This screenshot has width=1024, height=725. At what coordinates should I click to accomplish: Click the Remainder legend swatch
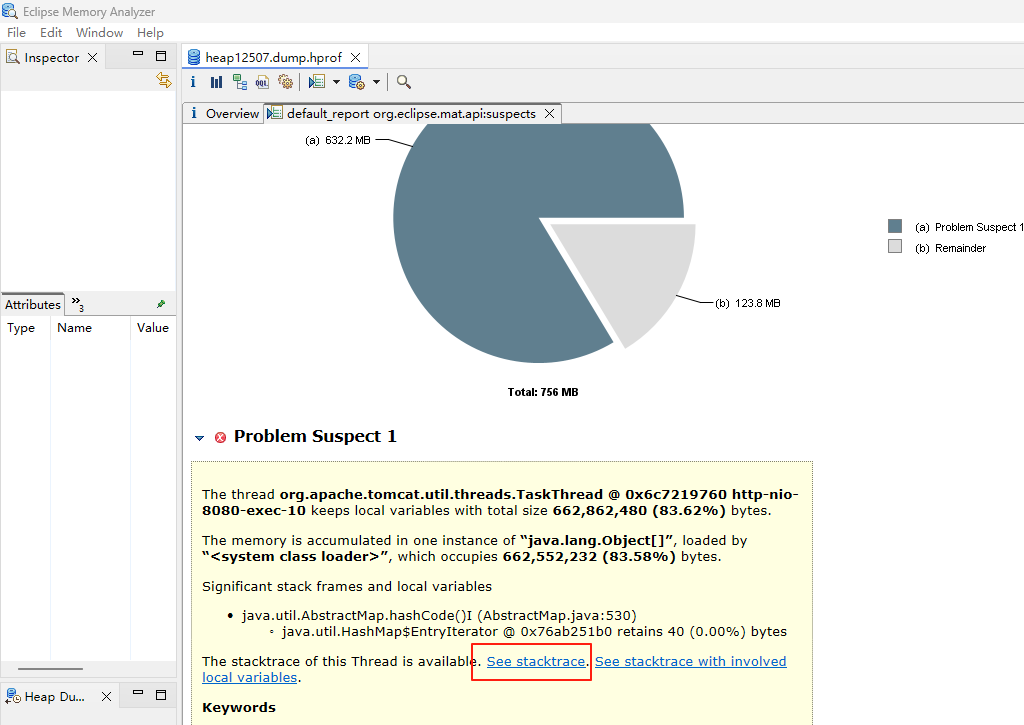895,246
